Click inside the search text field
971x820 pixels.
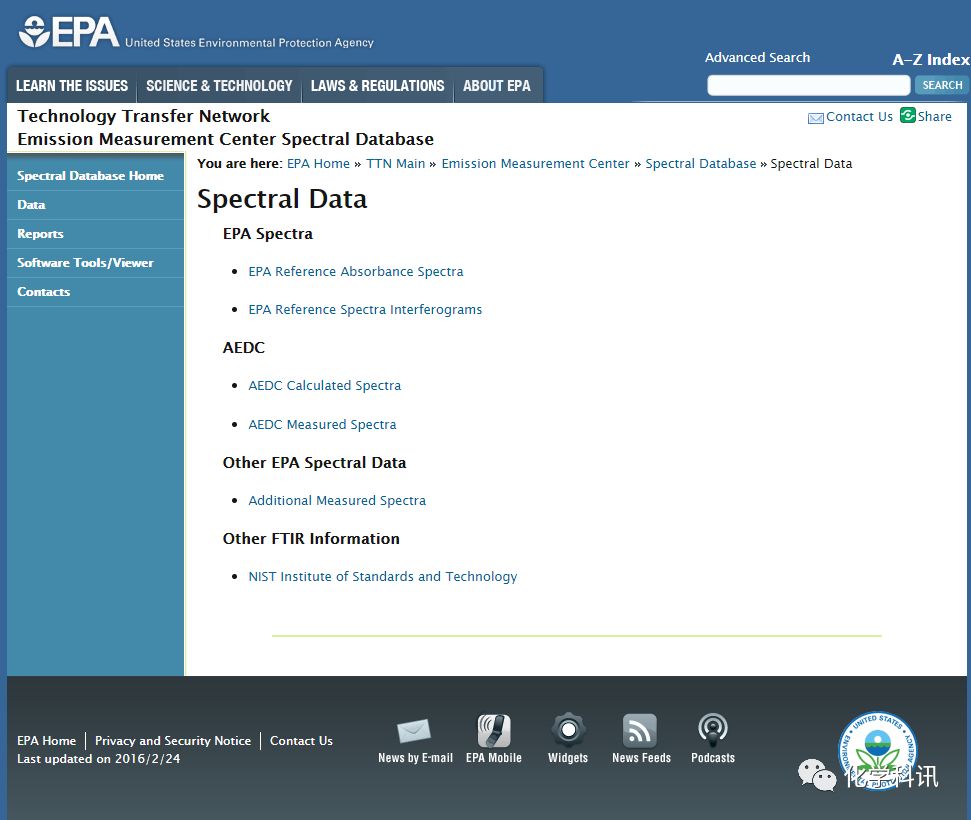(808, 86)
